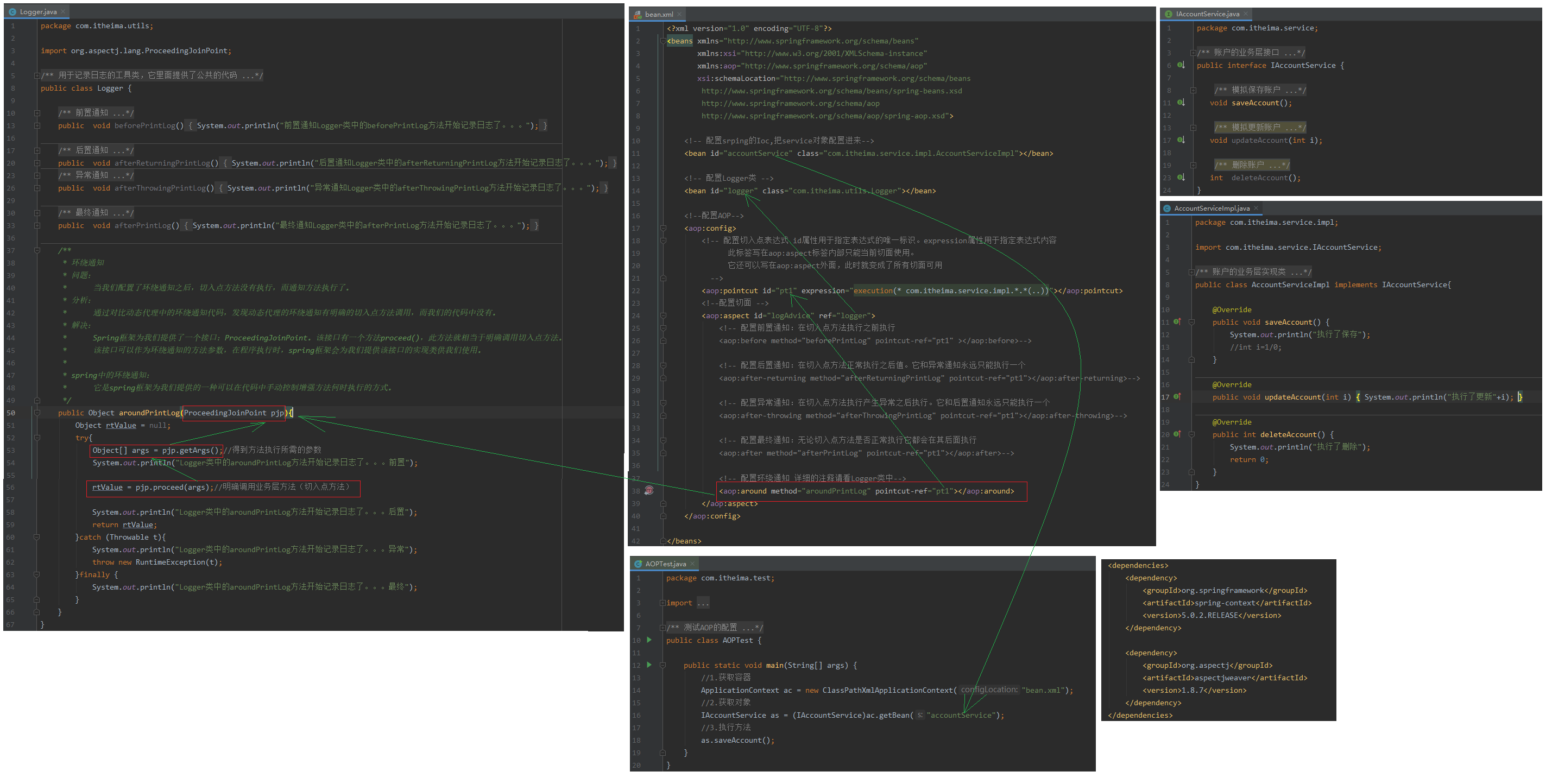The image size is (1552, 784).
Task: Click class icon on AccountServiceImpl.java tab
Action: click(1167, 208)
